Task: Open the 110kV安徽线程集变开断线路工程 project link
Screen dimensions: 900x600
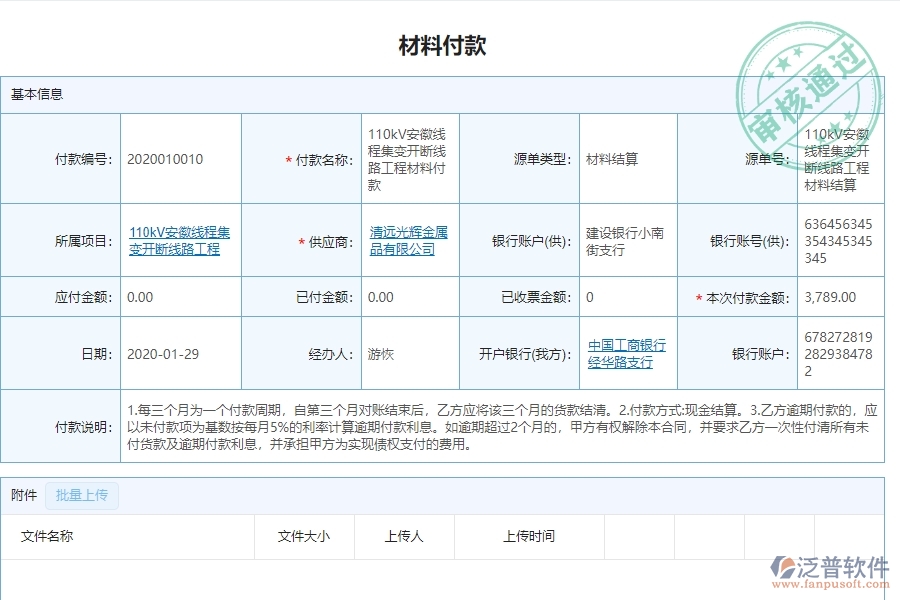Action: [x=181, y=240]
